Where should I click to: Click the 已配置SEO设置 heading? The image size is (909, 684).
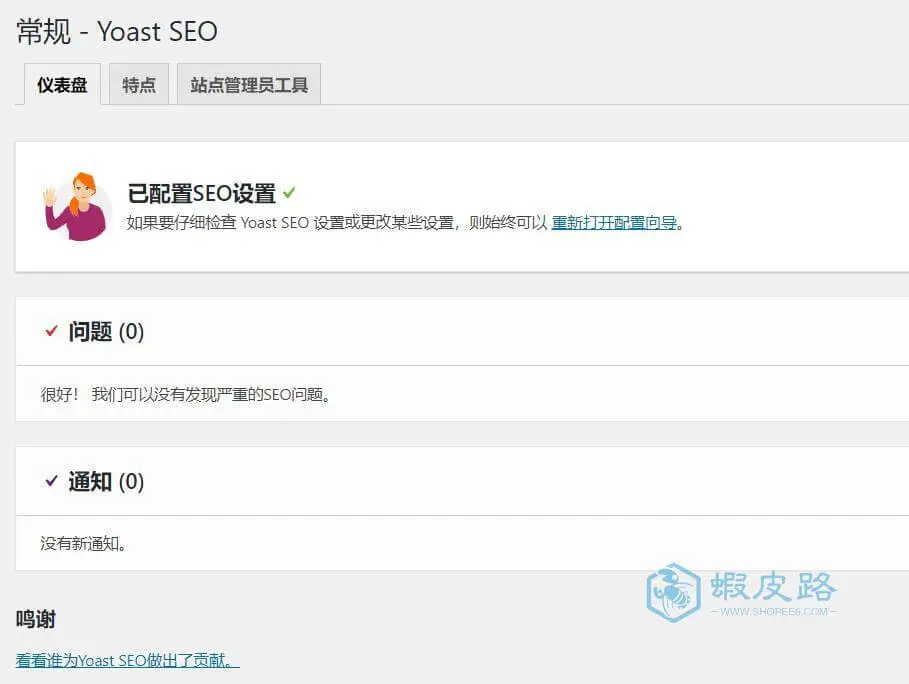202,193
